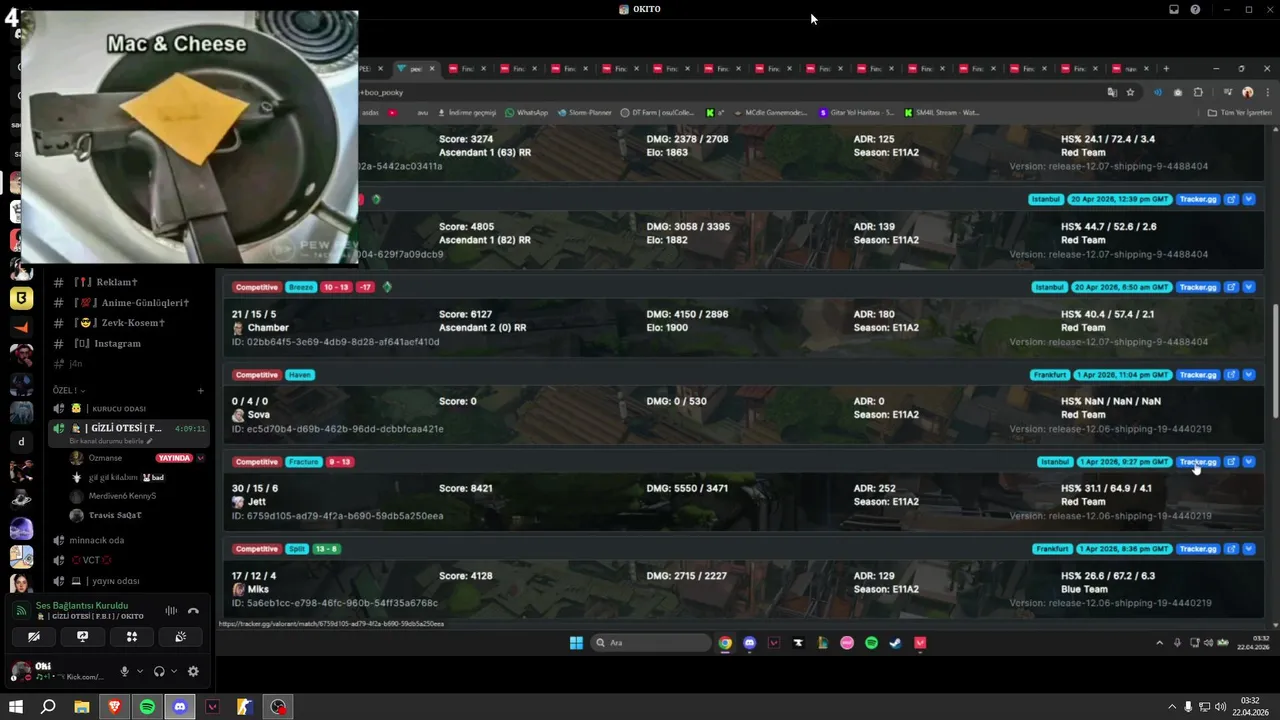Viewport: 1280px width, 720px height.
Task: Open the WhatsApp bookmark
Action: (526, 113)
